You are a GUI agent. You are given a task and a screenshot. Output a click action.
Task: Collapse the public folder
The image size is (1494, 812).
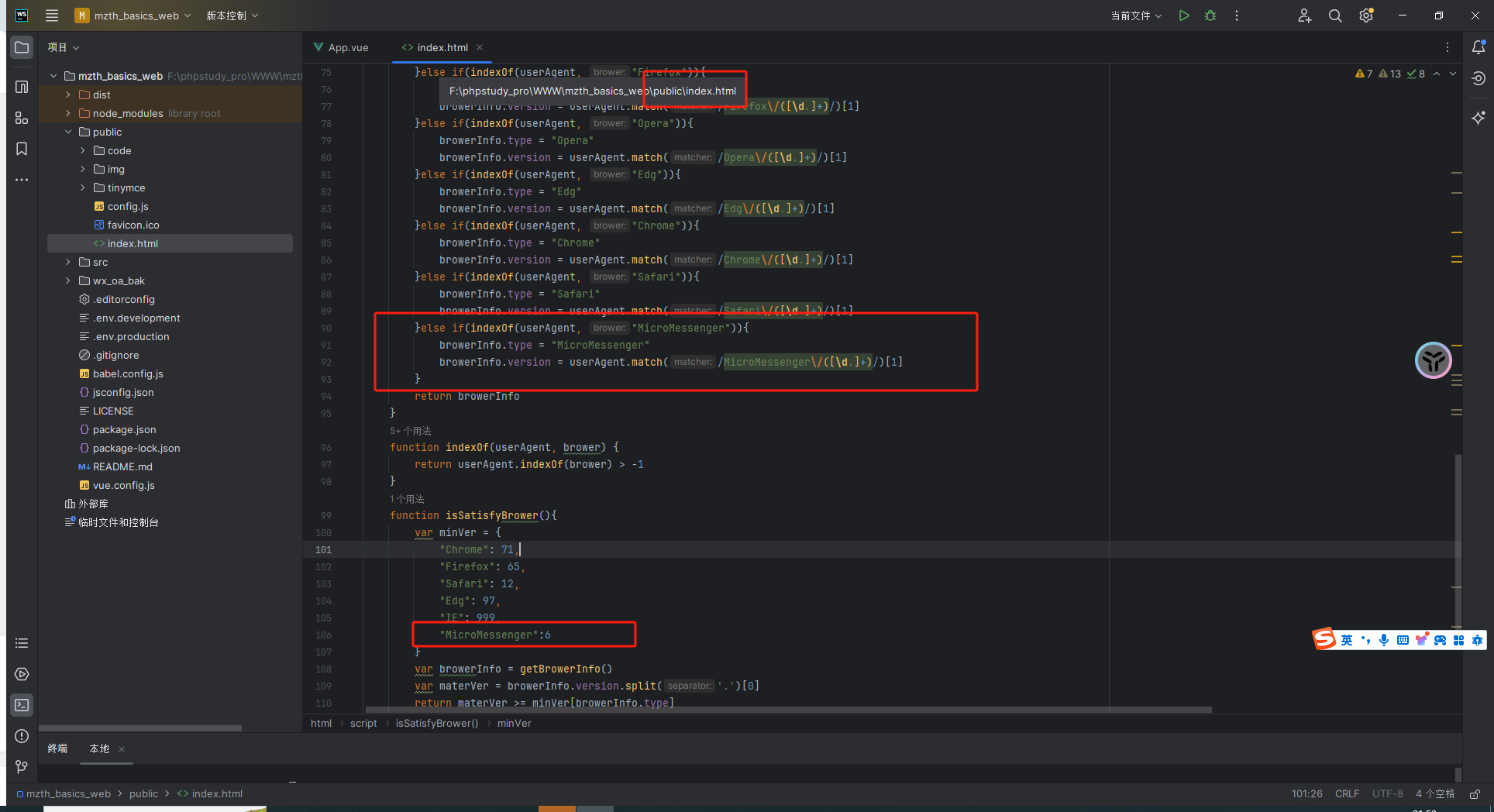click(68, 132)
